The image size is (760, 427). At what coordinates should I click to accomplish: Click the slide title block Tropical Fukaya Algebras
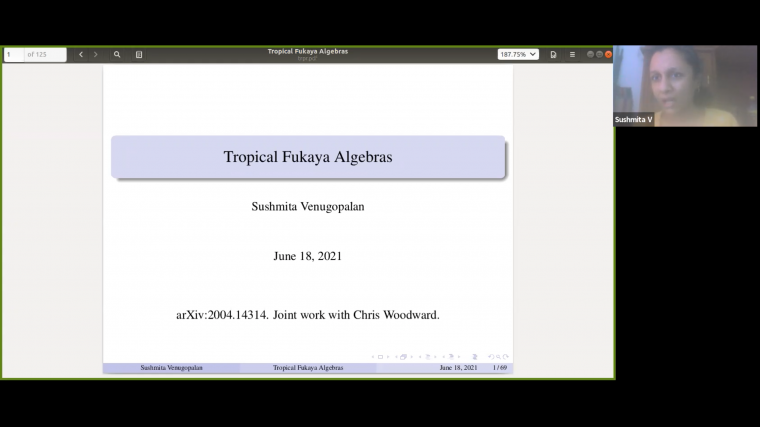tap(308, 157)
